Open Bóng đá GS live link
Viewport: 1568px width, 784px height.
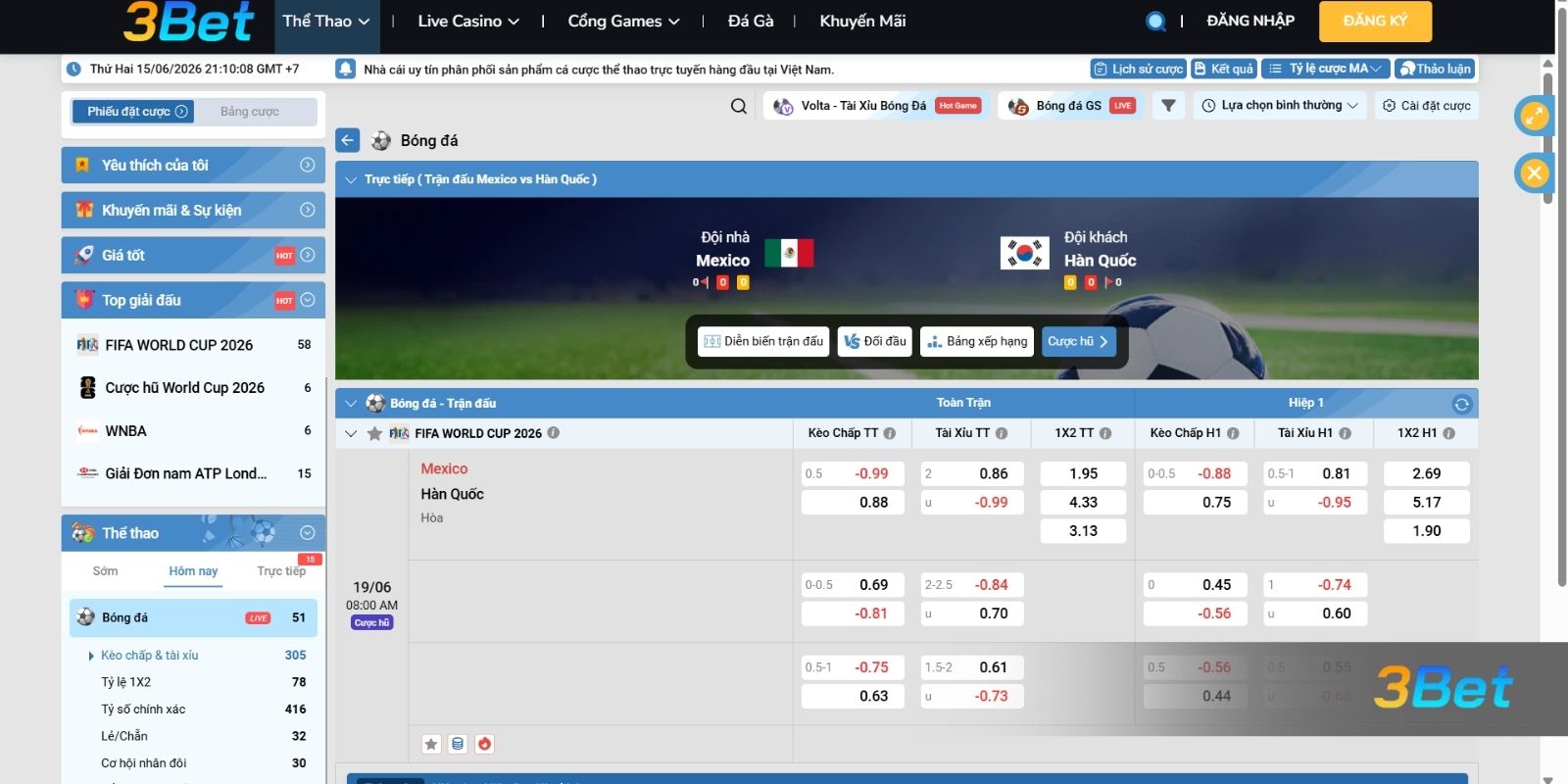[x=1072, y=106]
